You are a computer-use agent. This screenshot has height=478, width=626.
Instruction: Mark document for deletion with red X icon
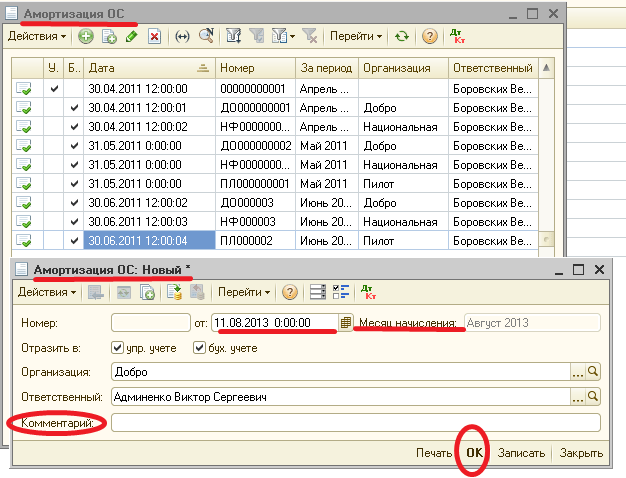click(x=155, y=36)
